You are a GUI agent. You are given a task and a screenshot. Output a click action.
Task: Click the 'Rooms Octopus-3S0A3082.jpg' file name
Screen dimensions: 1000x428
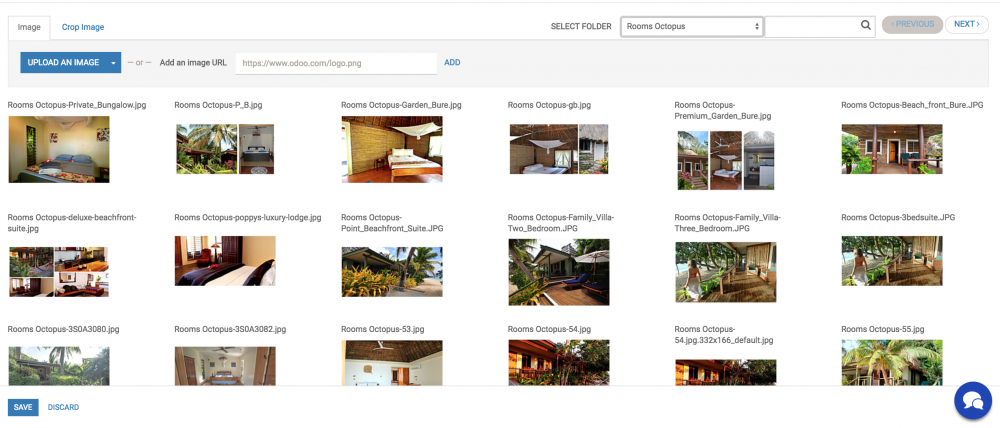tap(230, 329)
